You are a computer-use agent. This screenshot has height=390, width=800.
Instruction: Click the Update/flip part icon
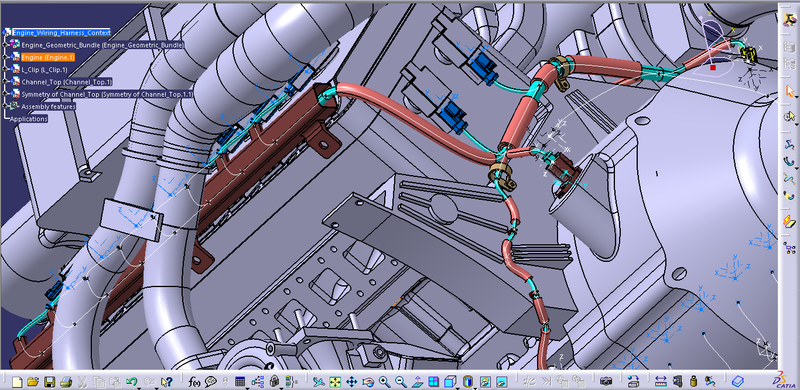coord(633,381)
